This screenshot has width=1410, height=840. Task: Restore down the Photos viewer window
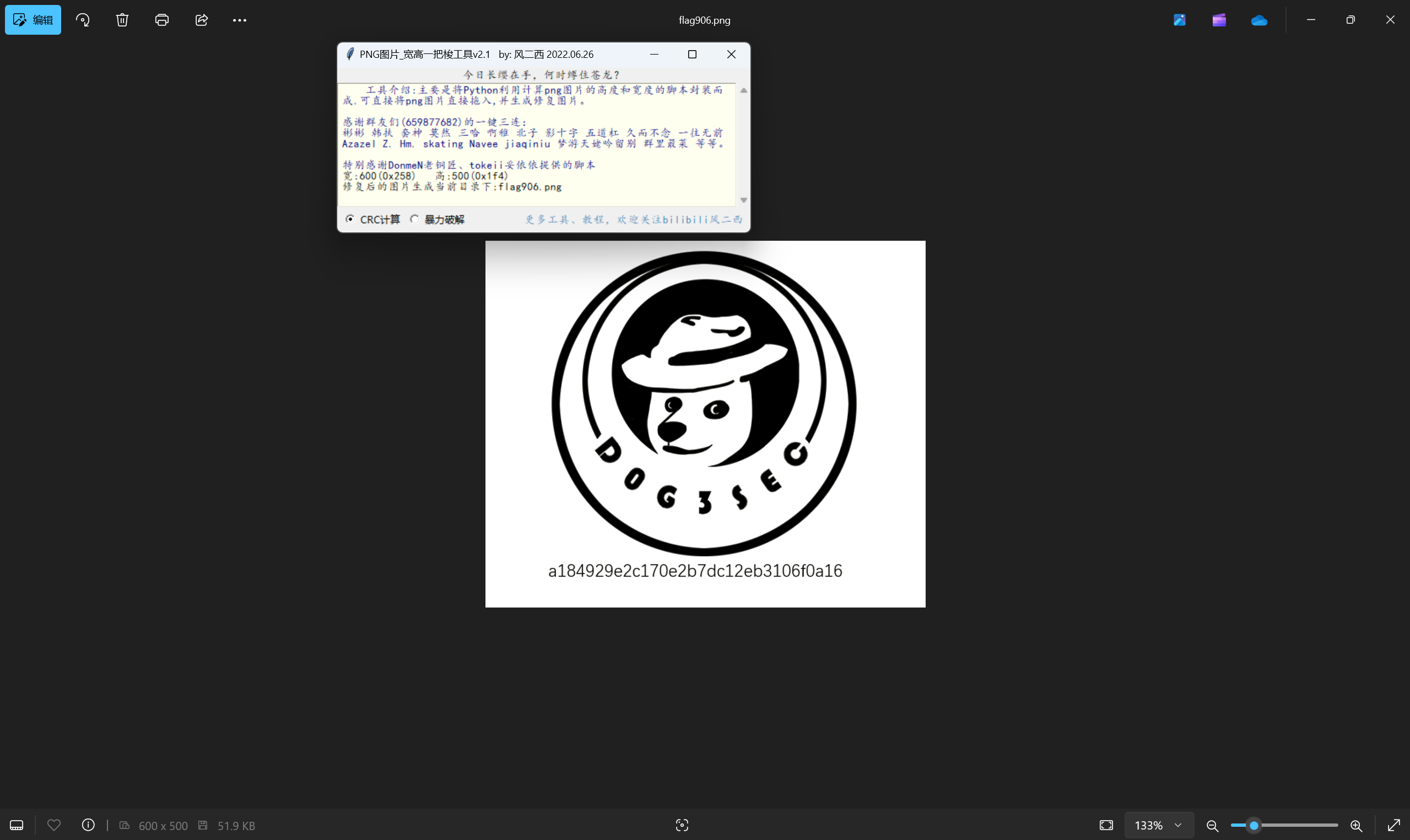1350,20
